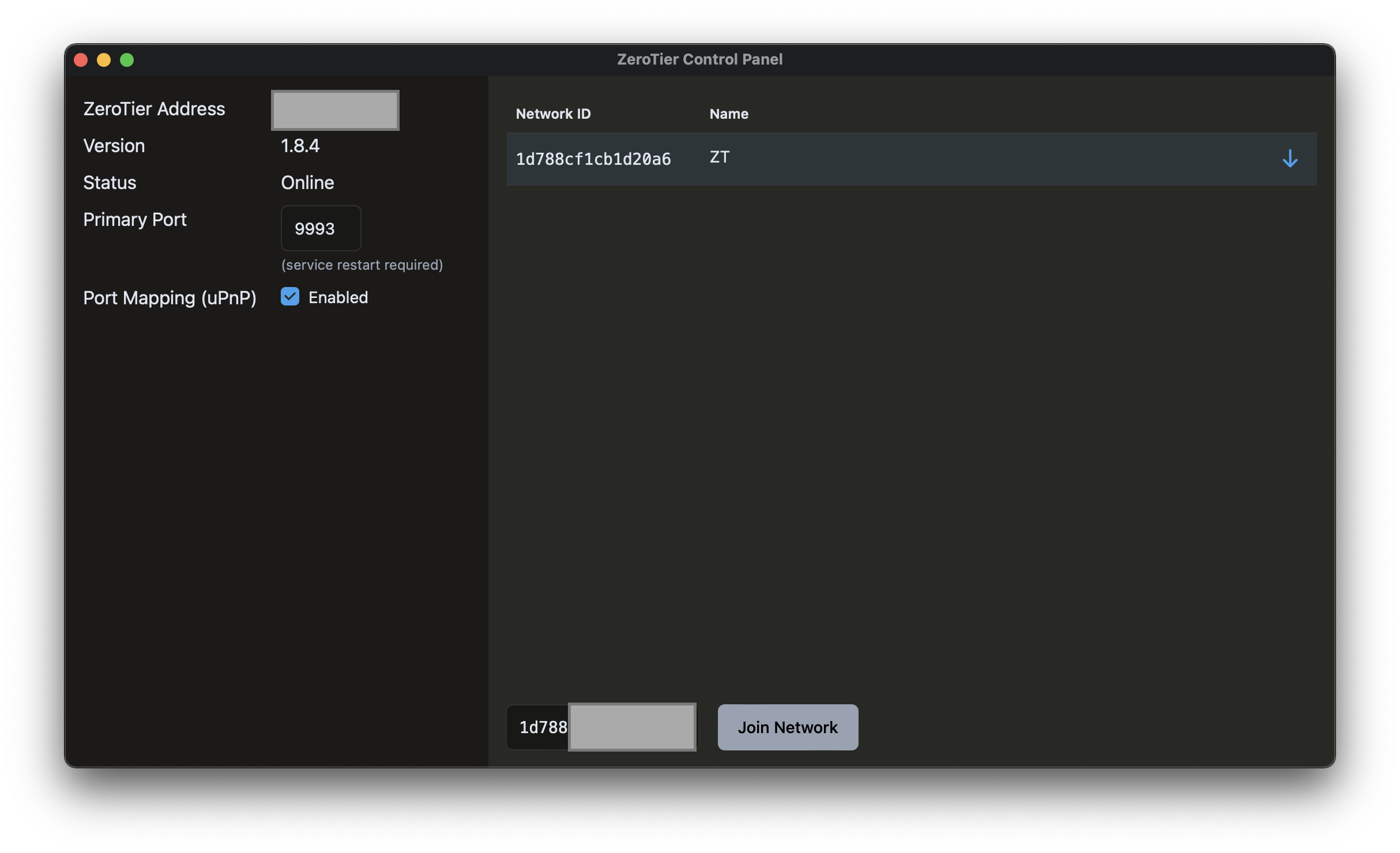The width and height of the screenshot is (1400, 853).
Task: Focus the network ID field starting 1d788
Action: [x=601, y=727]
